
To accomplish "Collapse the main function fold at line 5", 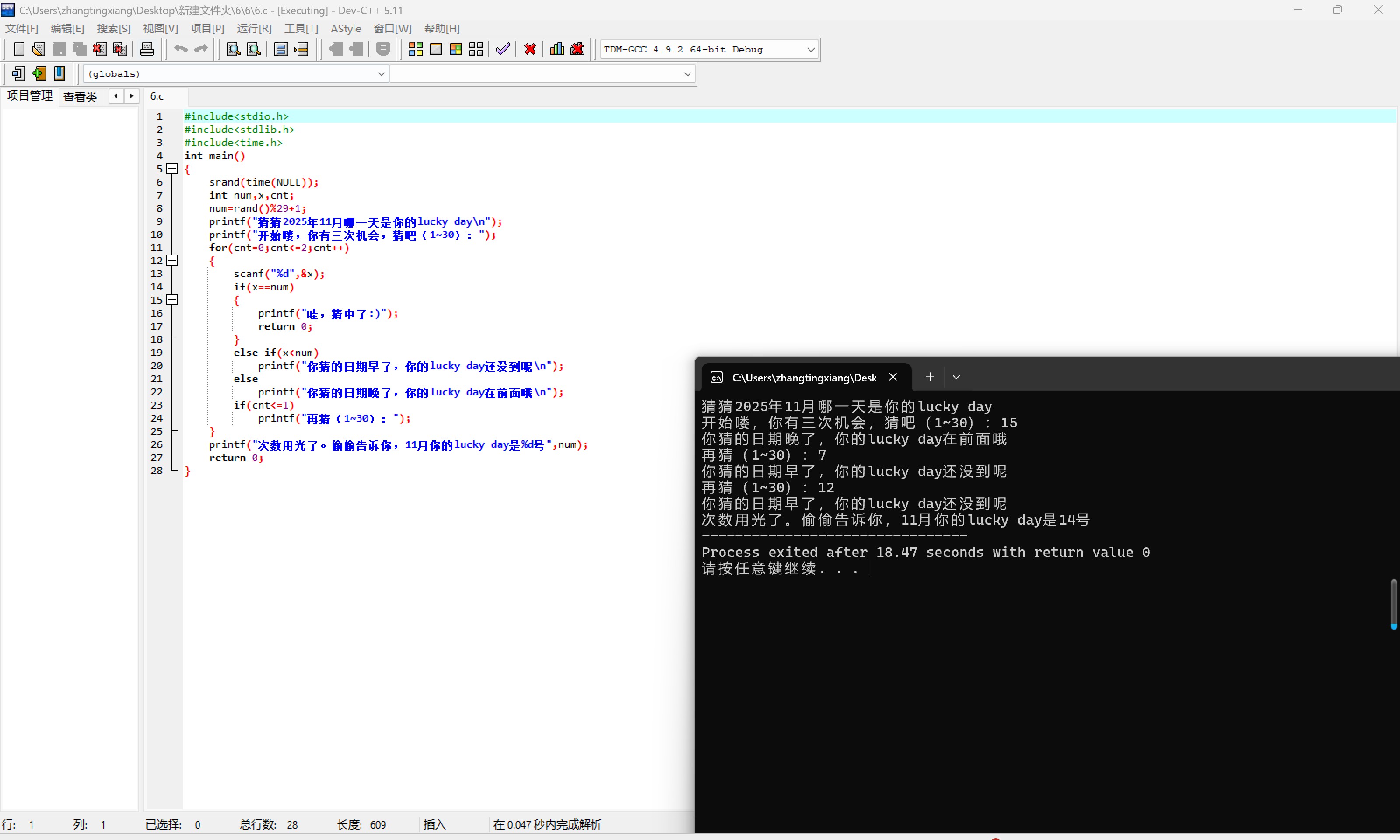I will point(173,169).
